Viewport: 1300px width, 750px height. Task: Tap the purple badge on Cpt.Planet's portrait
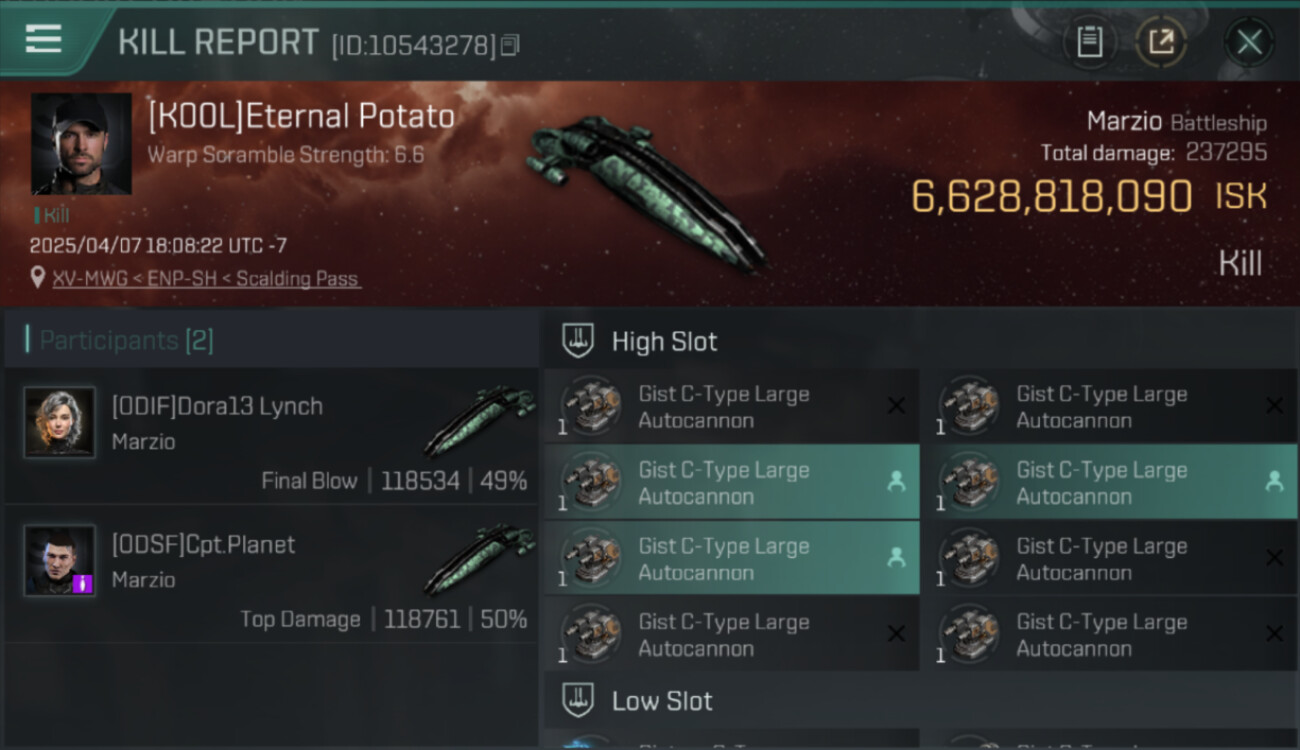[x=83, y=583]
